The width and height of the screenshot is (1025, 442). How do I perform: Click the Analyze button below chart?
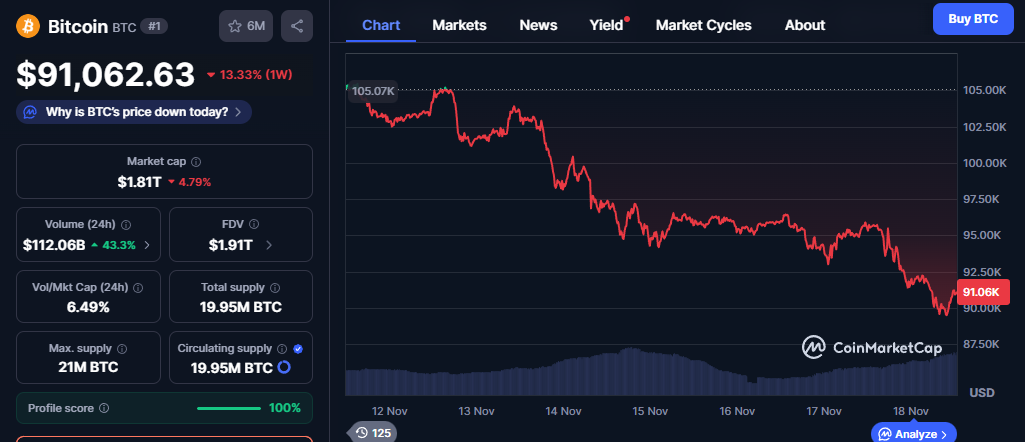(x=914, y=434)
